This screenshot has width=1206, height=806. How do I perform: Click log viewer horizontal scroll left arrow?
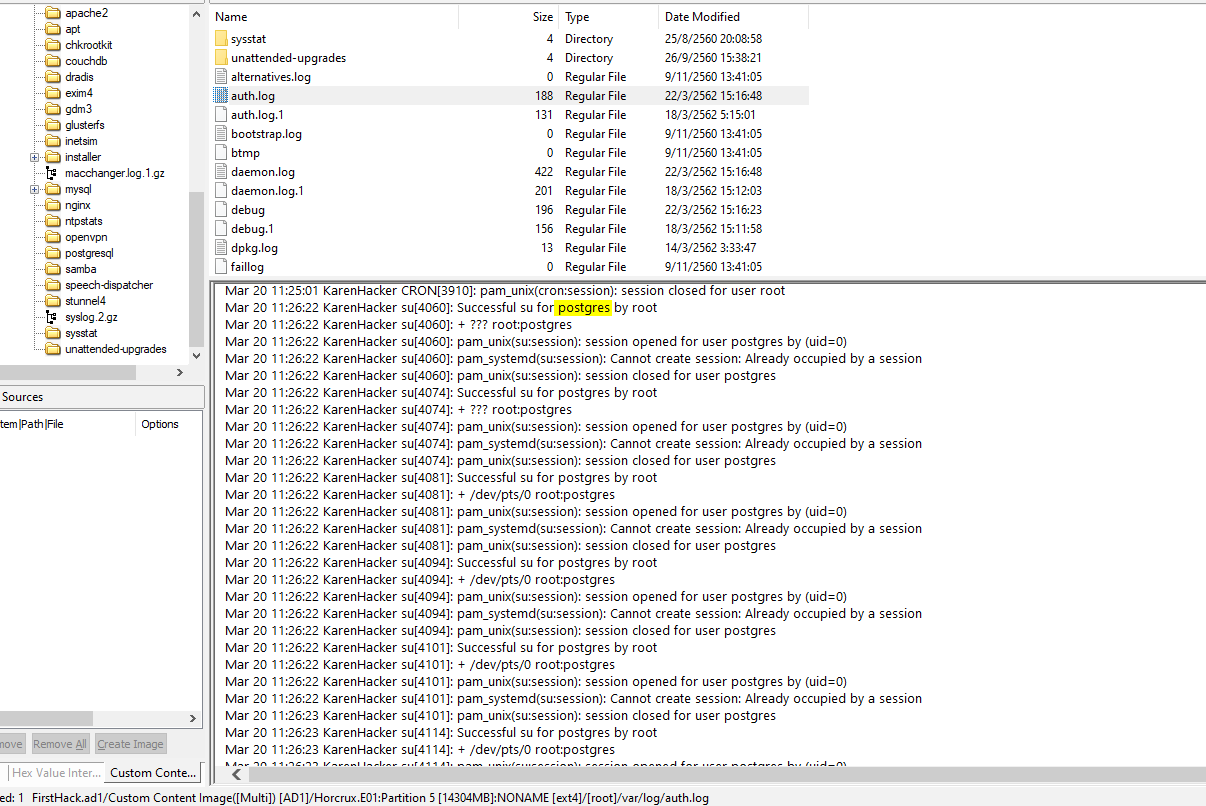[237, 775]
